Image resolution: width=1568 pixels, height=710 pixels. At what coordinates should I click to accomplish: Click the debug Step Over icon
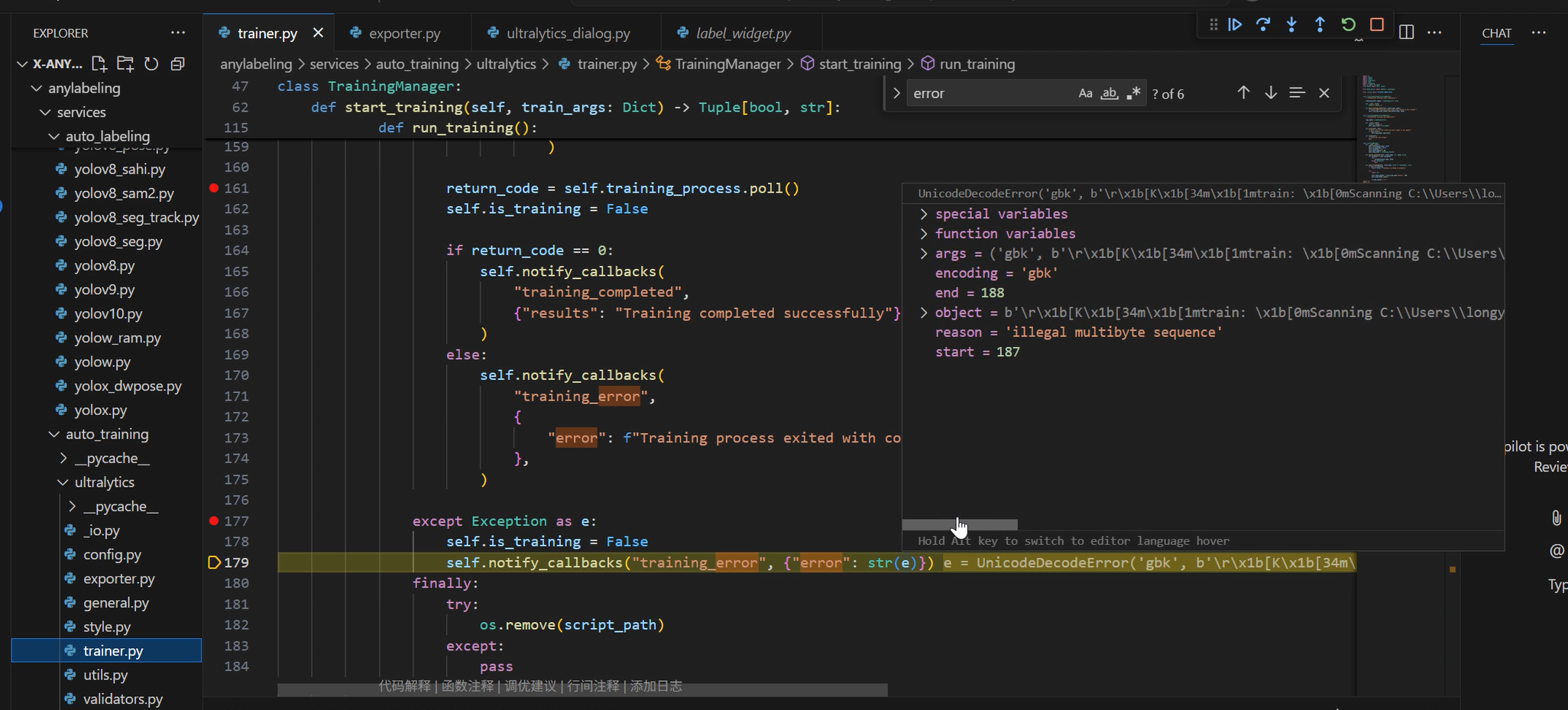click(1263, 24)
